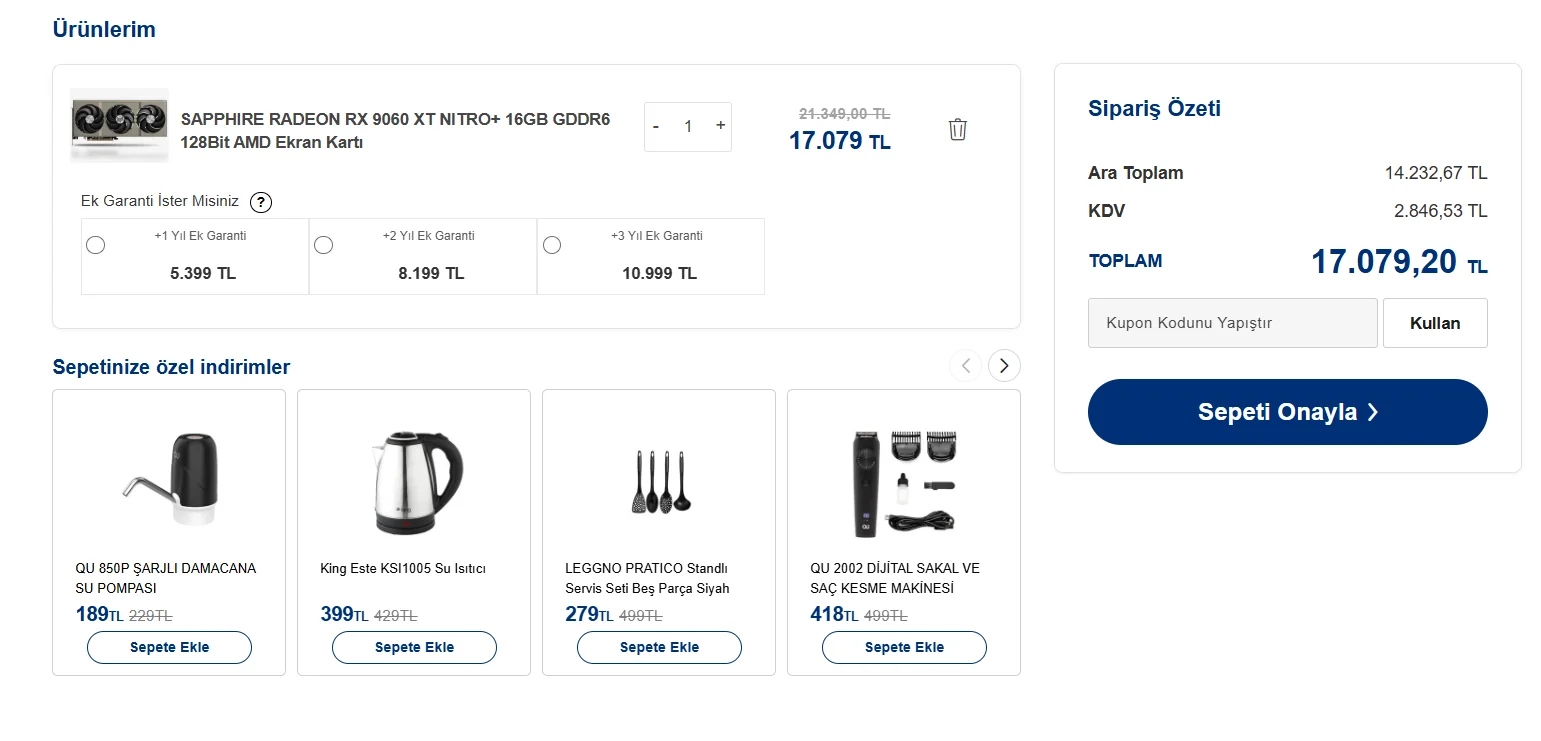Add LEGGNO PRATICO servis seti to cart

659,647
